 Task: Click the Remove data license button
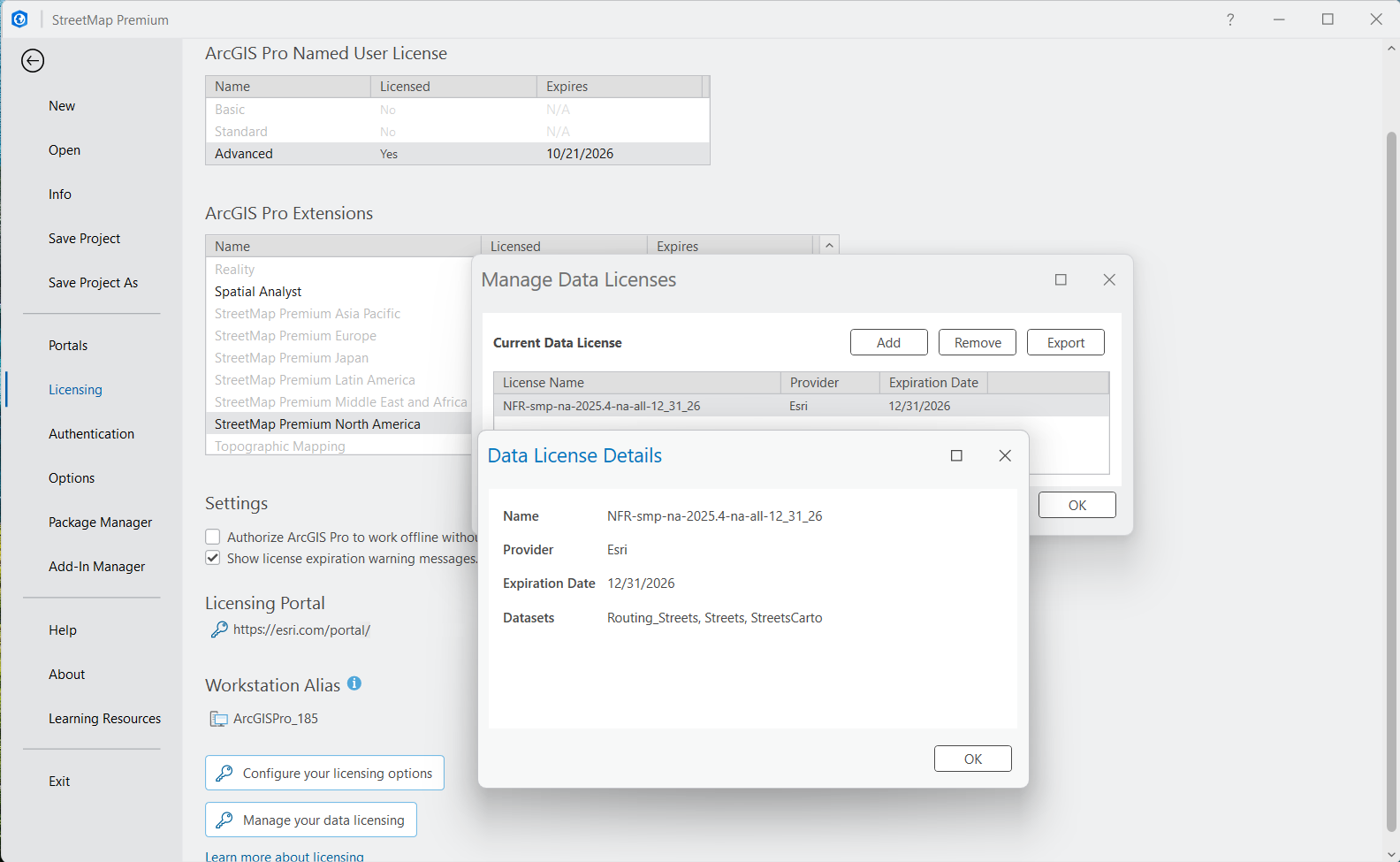(978, 342)
